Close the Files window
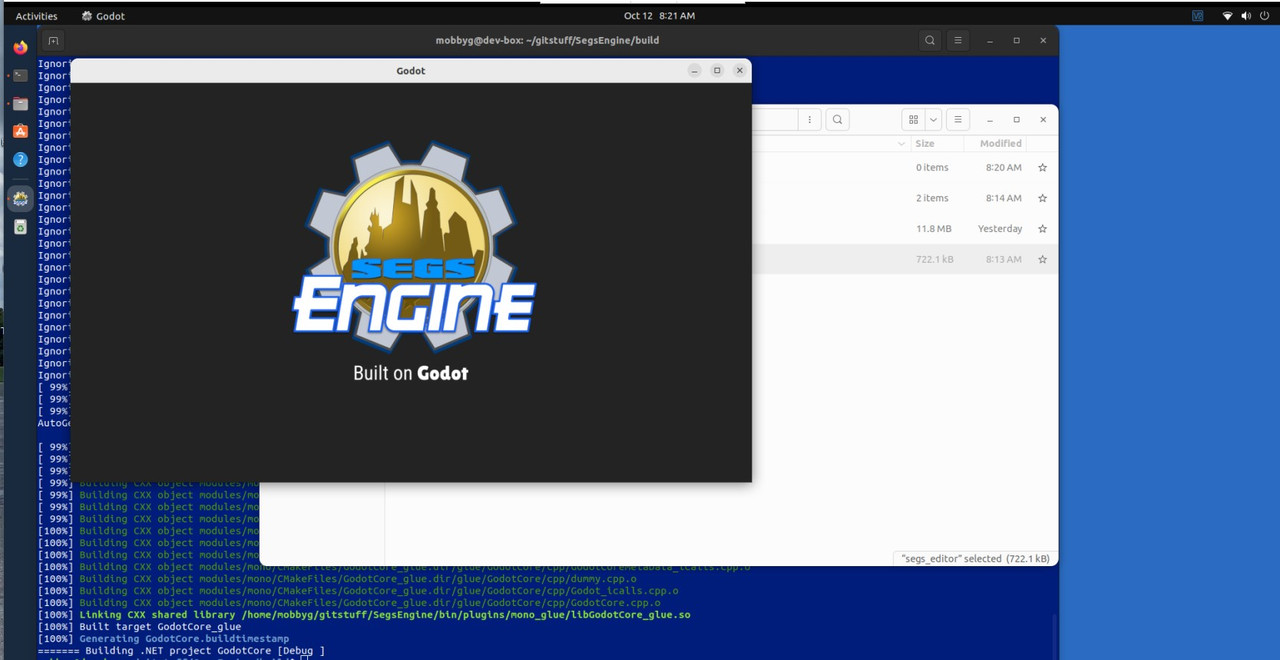The width and height of the screenshot is (1280, 660). pyautogui.click(x=1043, y=120)
